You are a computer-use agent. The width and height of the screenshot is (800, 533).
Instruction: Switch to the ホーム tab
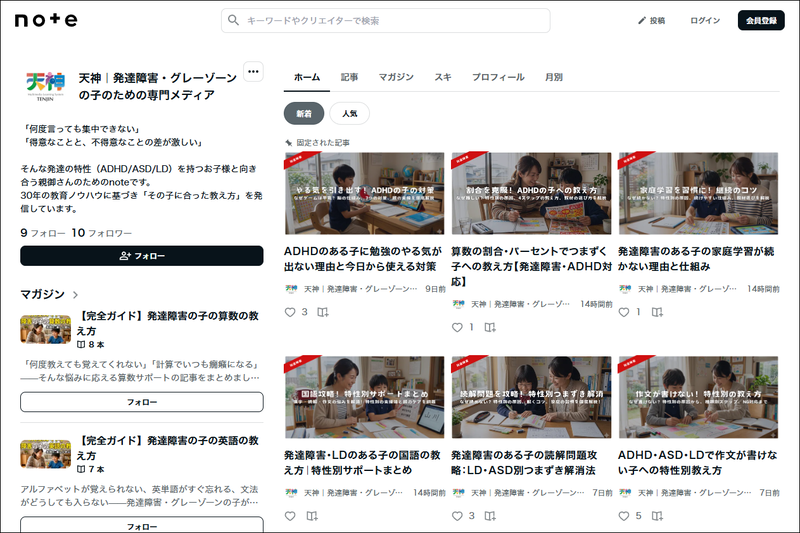point(307,77)
